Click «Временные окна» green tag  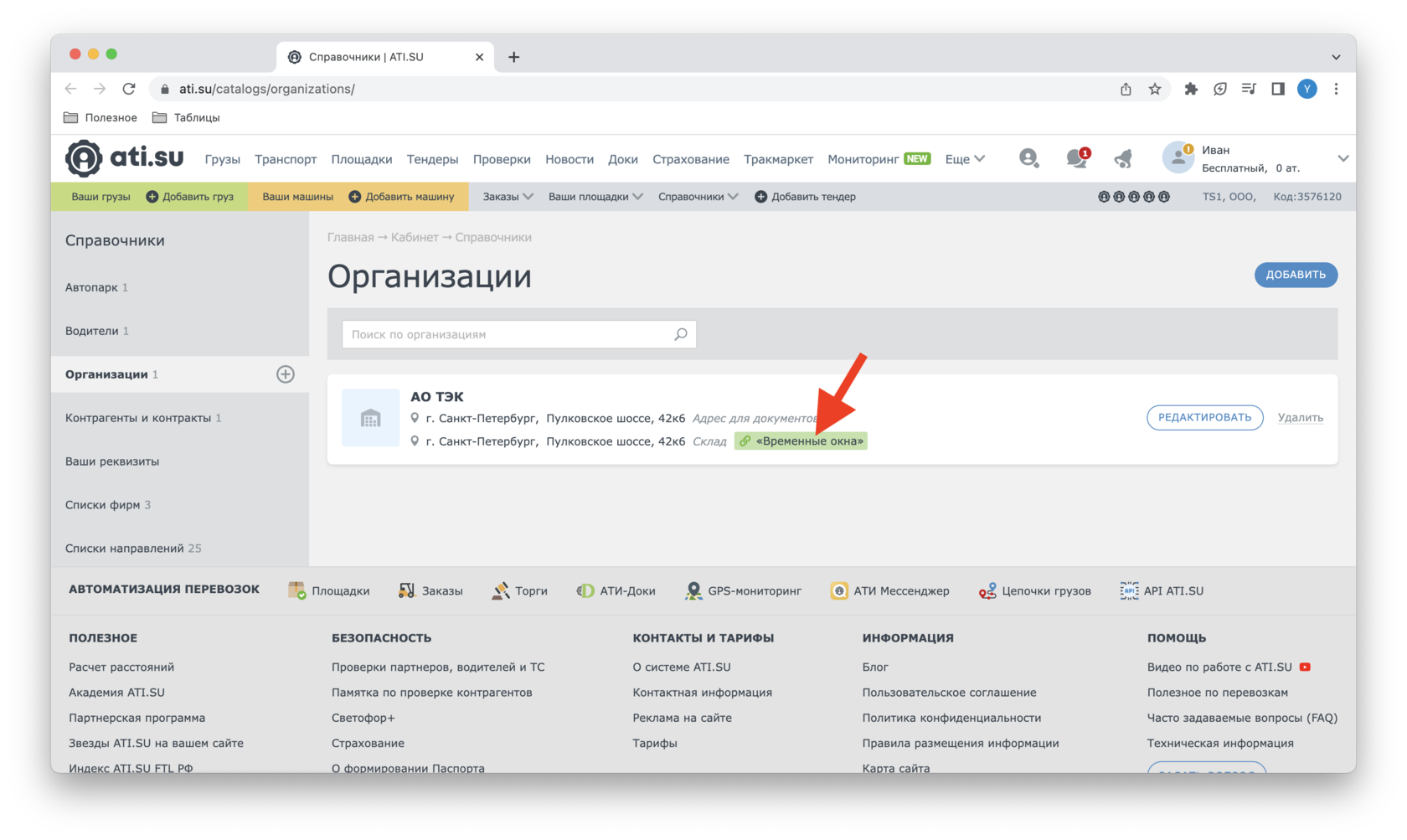(x=801, y=441)
